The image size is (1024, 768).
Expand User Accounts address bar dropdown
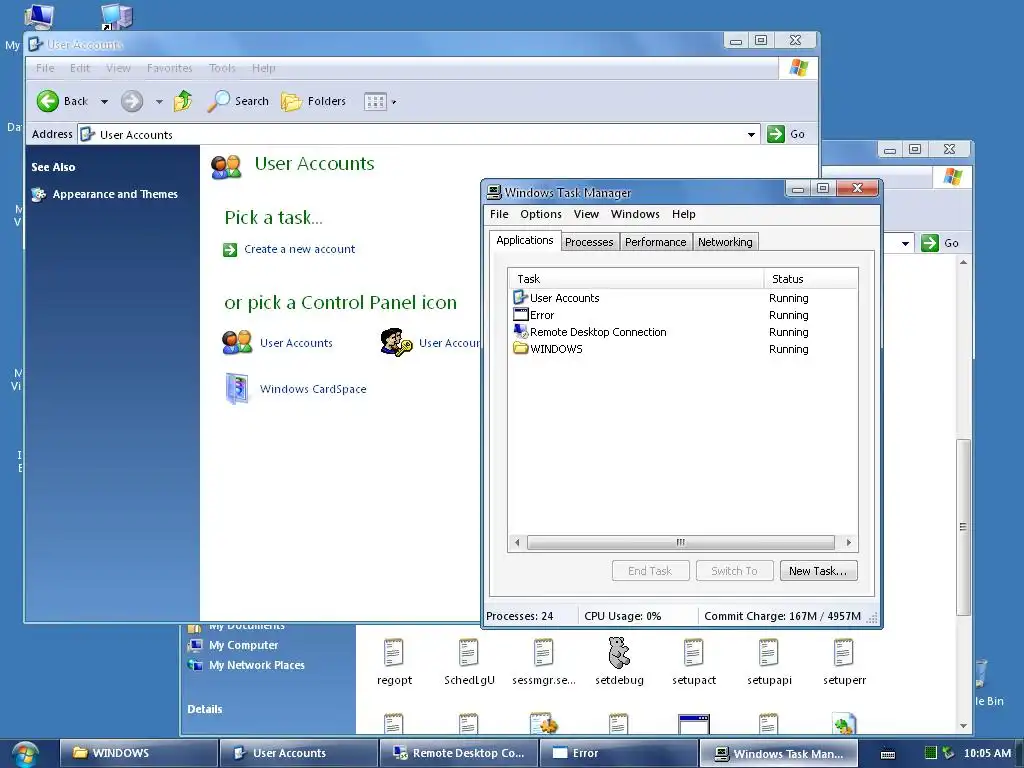coord(752,135)
